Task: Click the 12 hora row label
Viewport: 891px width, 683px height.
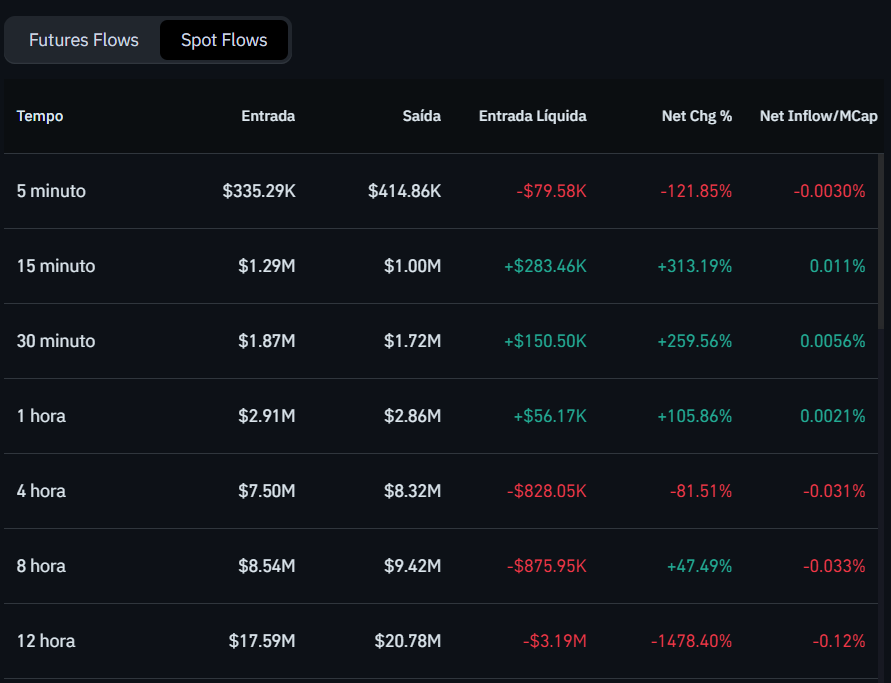Action: point(46,641)
